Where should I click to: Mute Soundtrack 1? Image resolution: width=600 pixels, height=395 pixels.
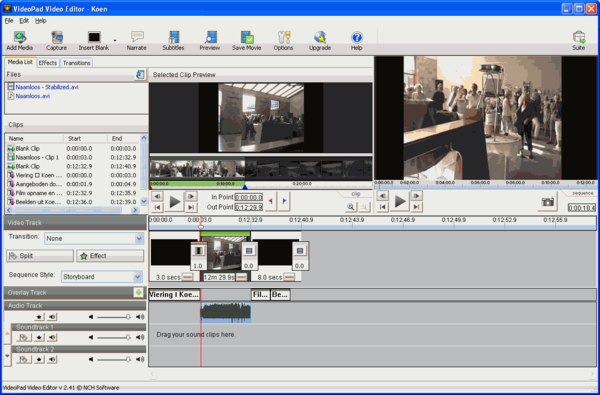(52, 338)
